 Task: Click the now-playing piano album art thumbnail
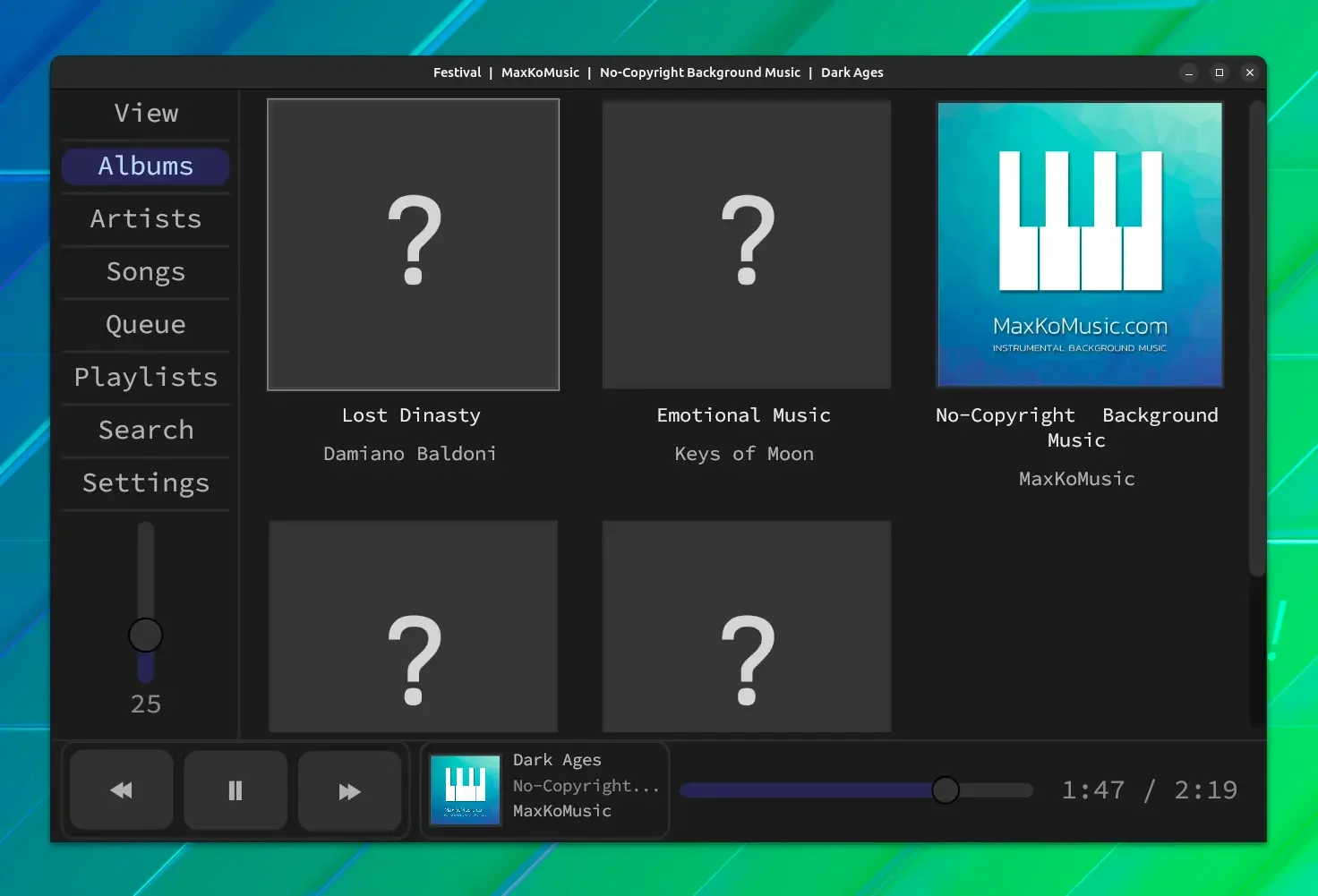pyautogui.click(x=465, y=790)
